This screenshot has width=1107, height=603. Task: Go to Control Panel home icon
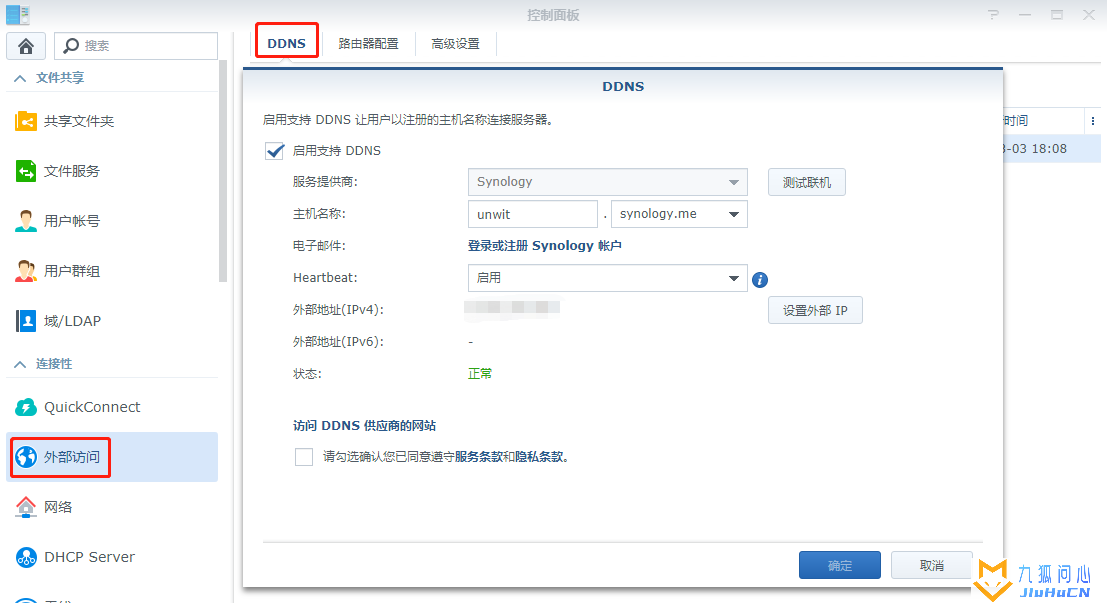pos(26,46)
